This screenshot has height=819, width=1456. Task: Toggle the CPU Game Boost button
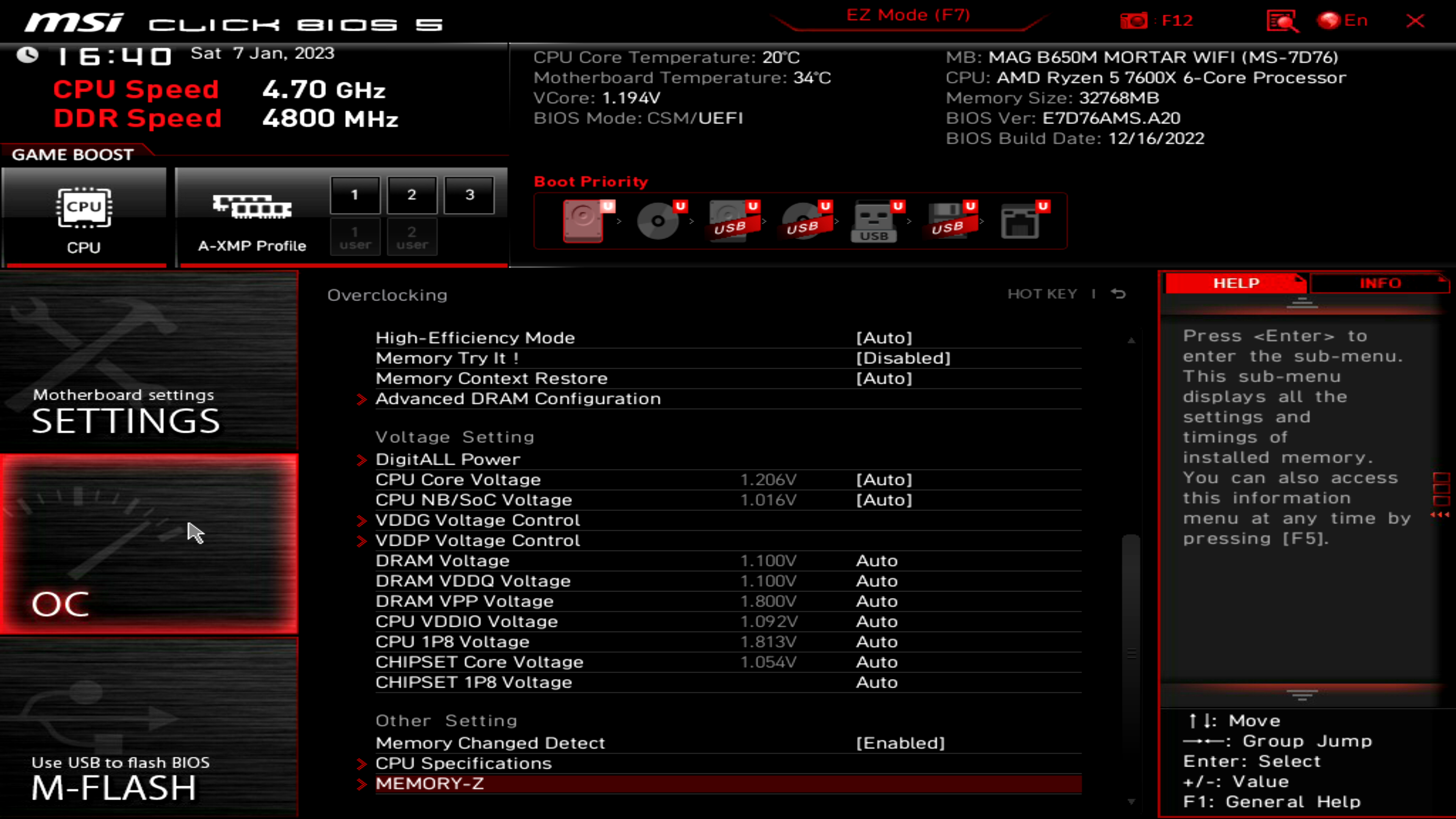tap(84, 218)
